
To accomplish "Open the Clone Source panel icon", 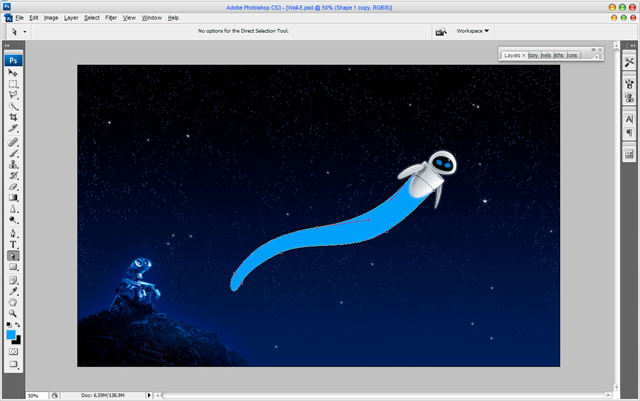I will pyautogui.click(x=629, y=98).
